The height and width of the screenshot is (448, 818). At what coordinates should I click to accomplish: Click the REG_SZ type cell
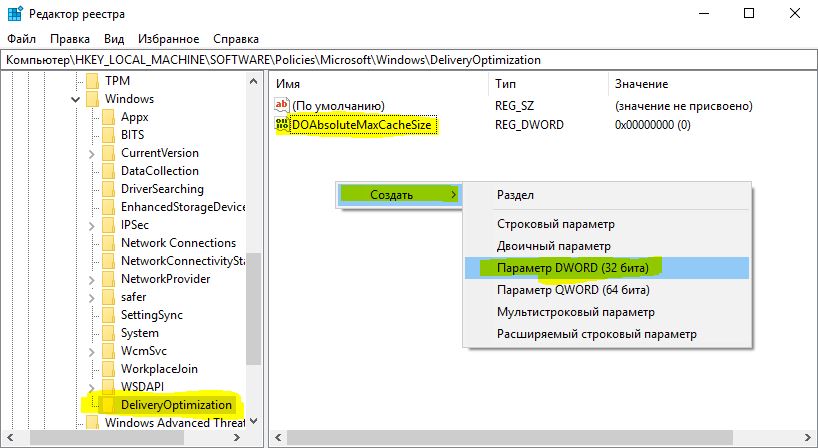[x=514, y=106]
